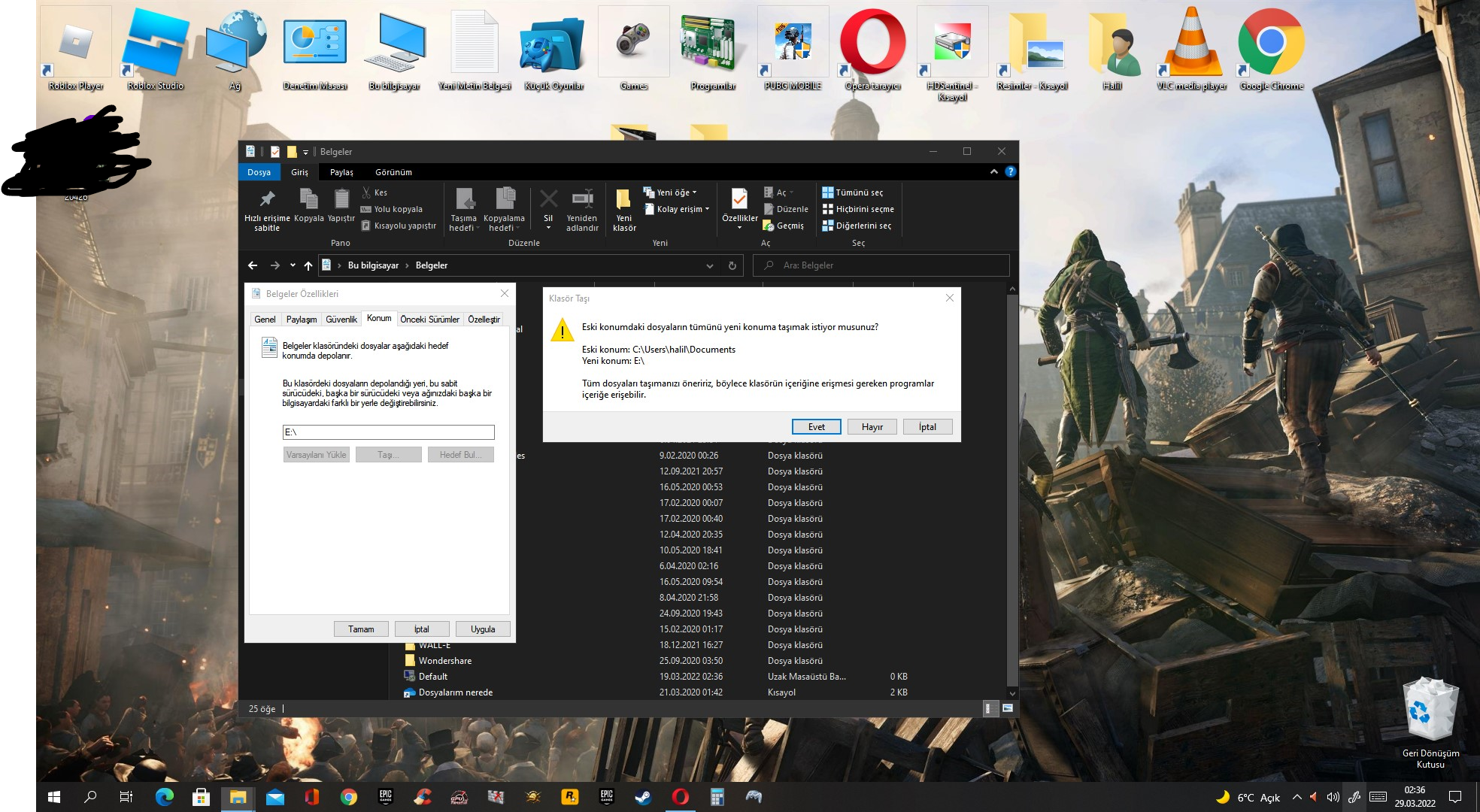The height and width of the screenshot is (812, 1480).
Task: Collapse the ribbon with the chevron
Action: [x=993, y=172]
